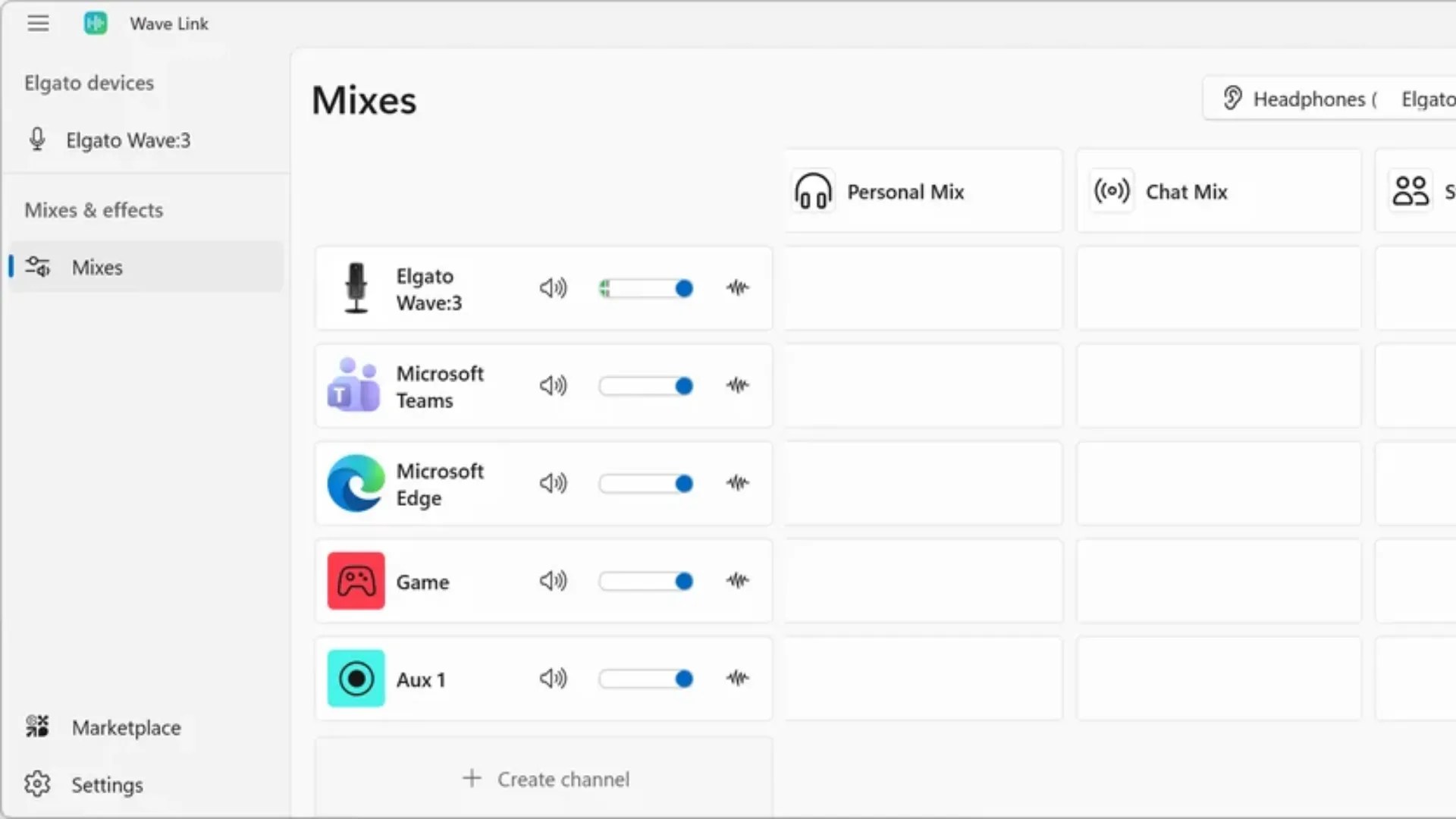Open Settings from the sidebar
This screenshot has width=1456, height=819.
coord(106,785)
